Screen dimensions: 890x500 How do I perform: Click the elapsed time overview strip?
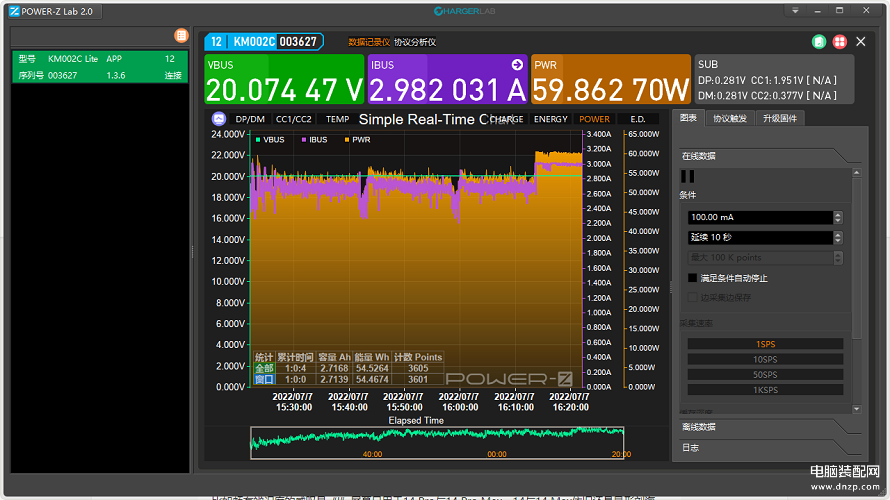tap(436, 439)
